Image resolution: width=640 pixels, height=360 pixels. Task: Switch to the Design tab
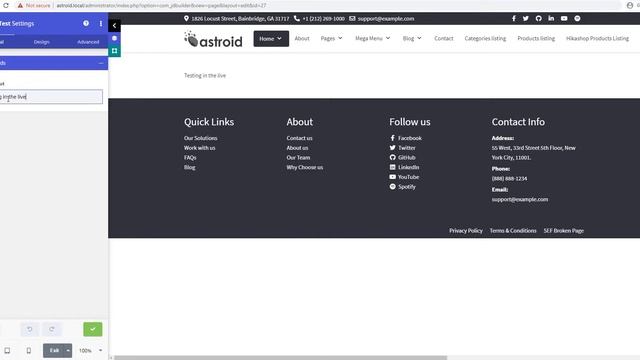(42, 42)
